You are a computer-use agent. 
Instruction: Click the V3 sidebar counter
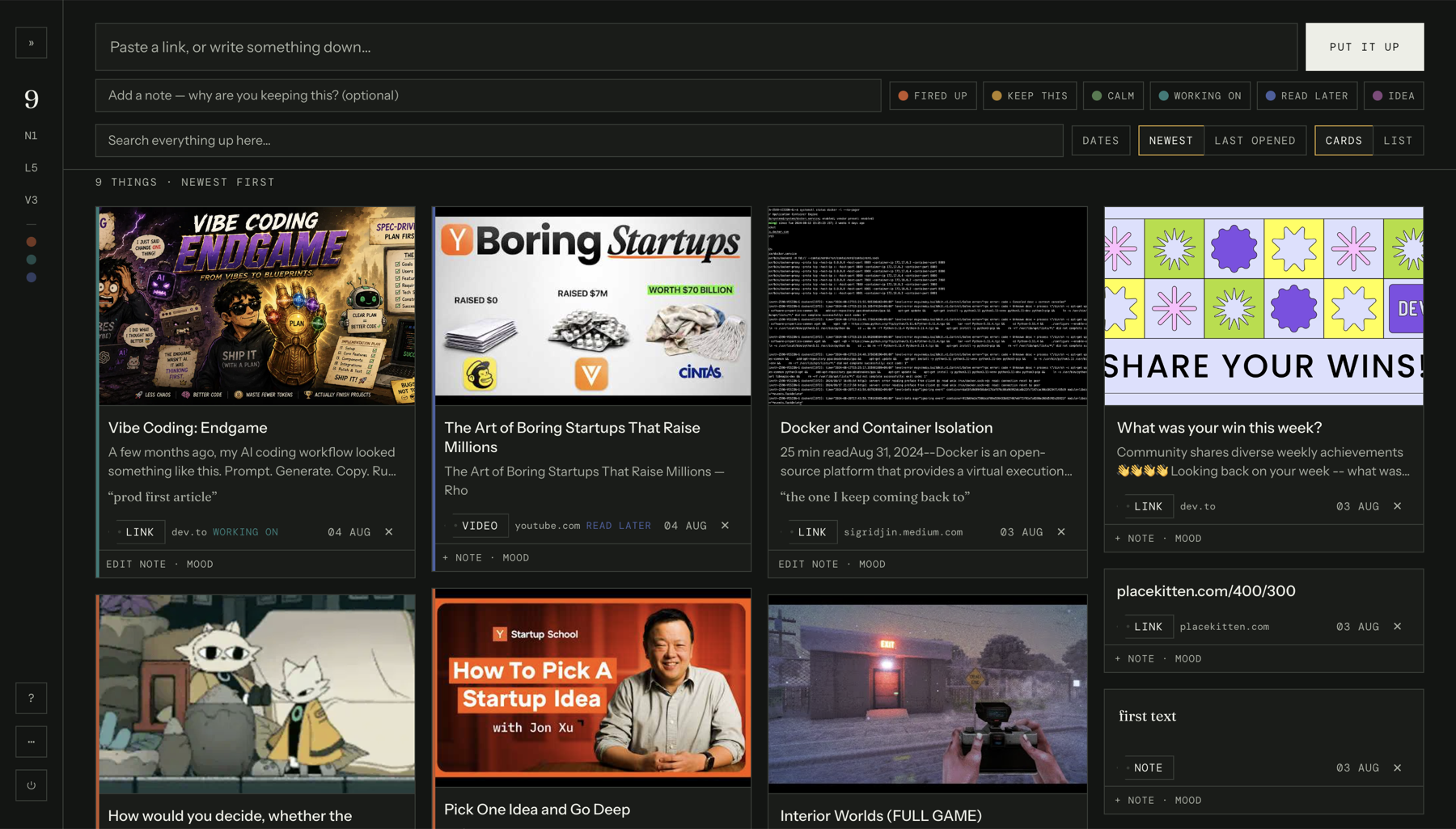point(31,201)
